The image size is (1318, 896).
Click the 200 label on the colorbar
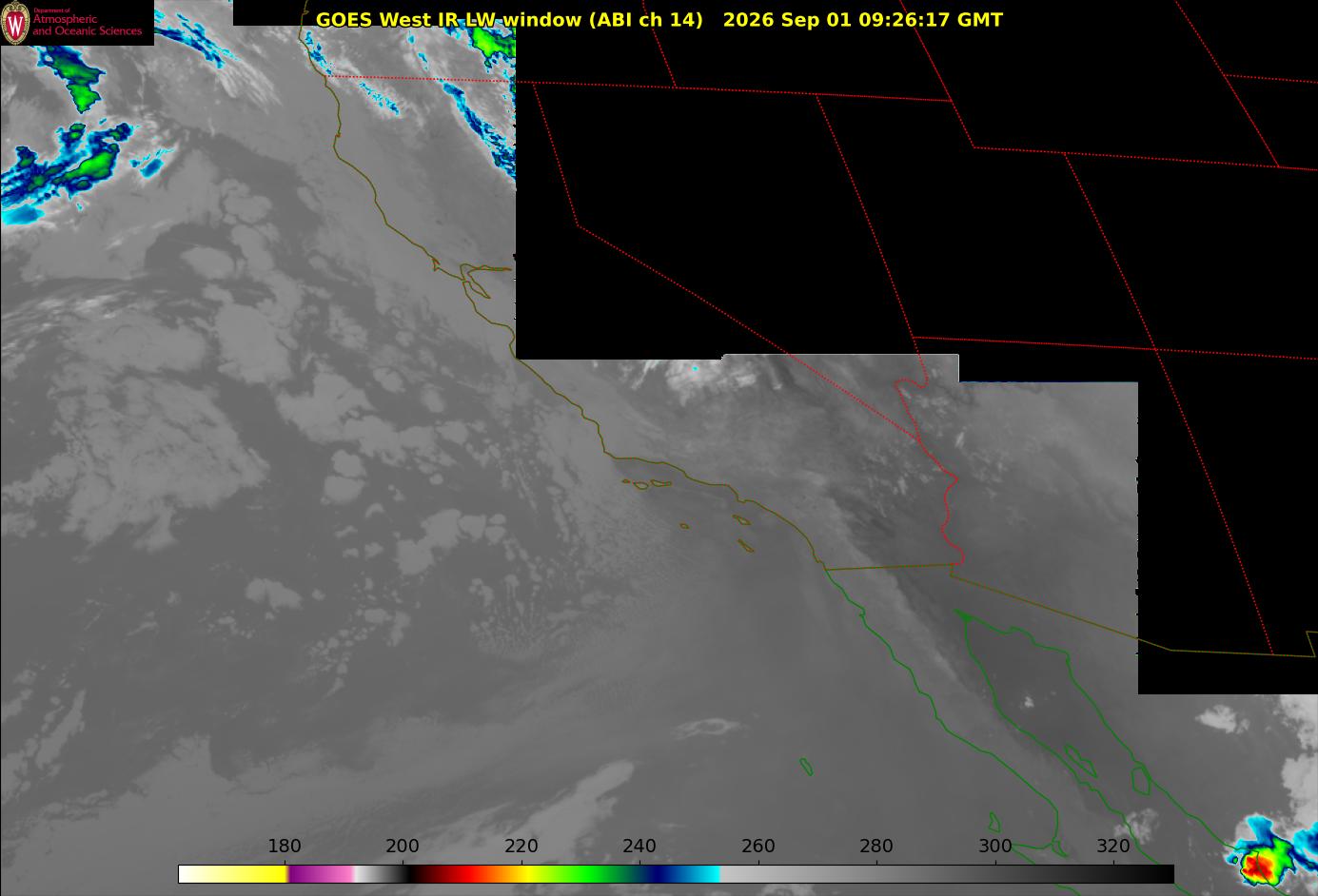[403, 846]
